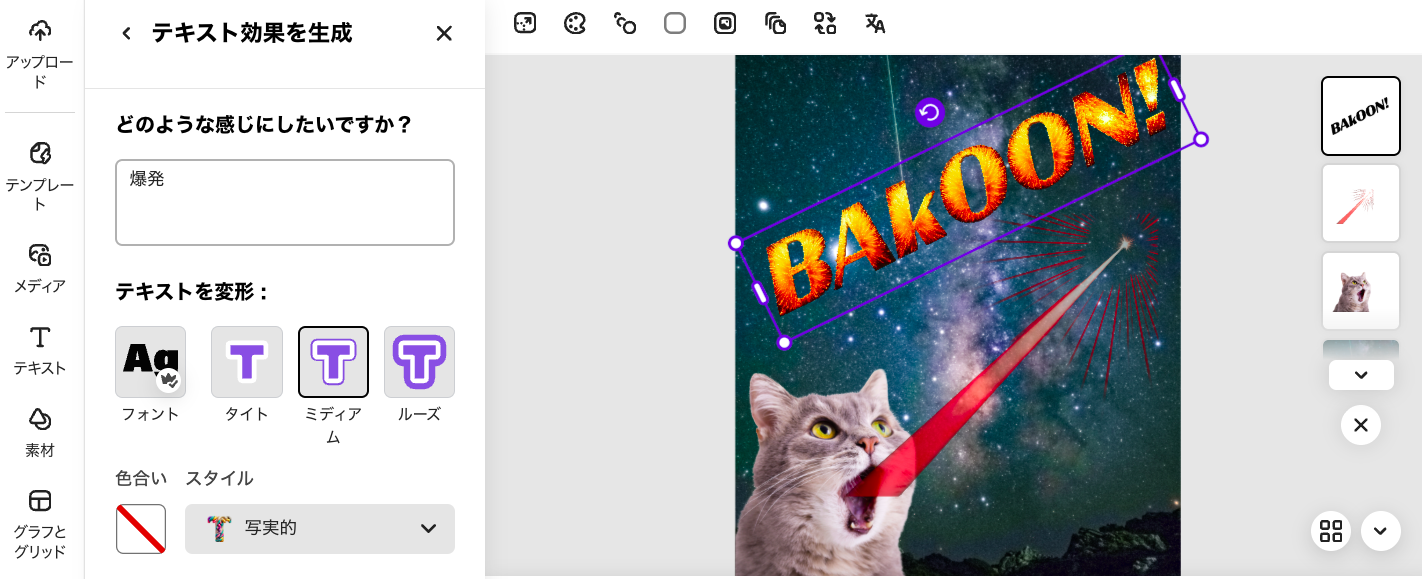Switch to the スタイル tab
The image size is (1422, 579).
point(218,478)
